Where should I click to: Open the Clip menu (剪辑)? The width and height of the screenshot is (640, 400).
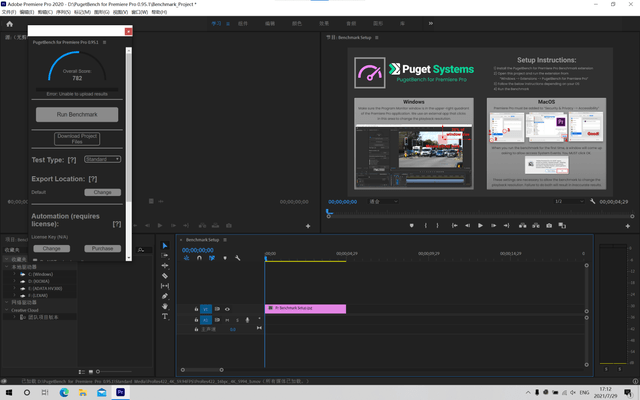click(45, 12)
